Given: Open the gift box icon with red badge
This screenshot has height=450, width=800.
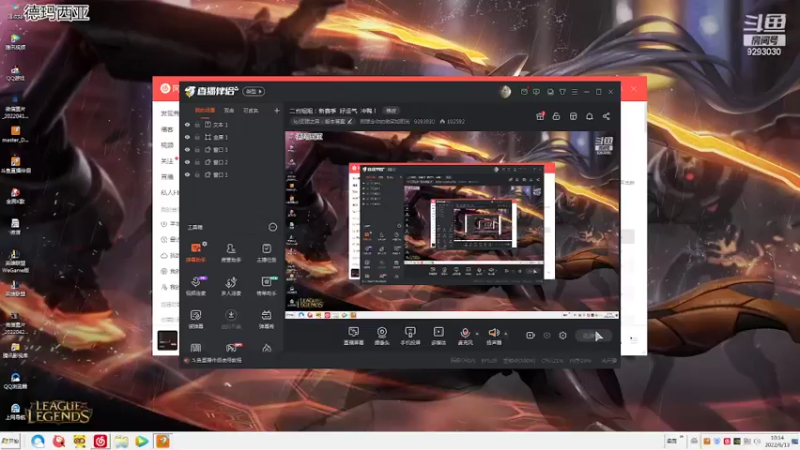Looking at the screenshot, I should pyautogui.click(x=540, y=116).
